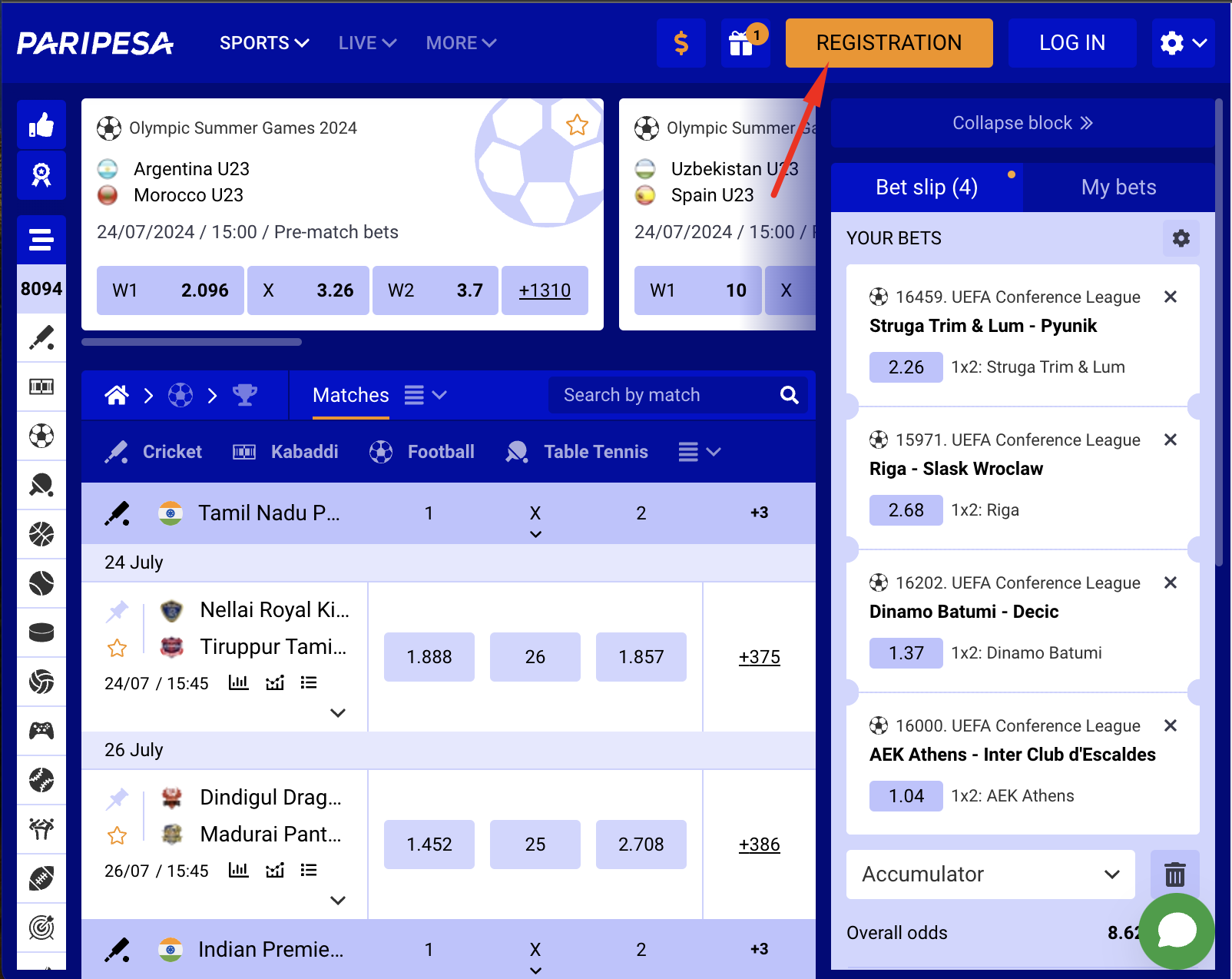Image resolution: width=1232 pixels, height=979 pixels.
Task: Open the award ribbon sidebar icon
Action: tap(41, 175)
